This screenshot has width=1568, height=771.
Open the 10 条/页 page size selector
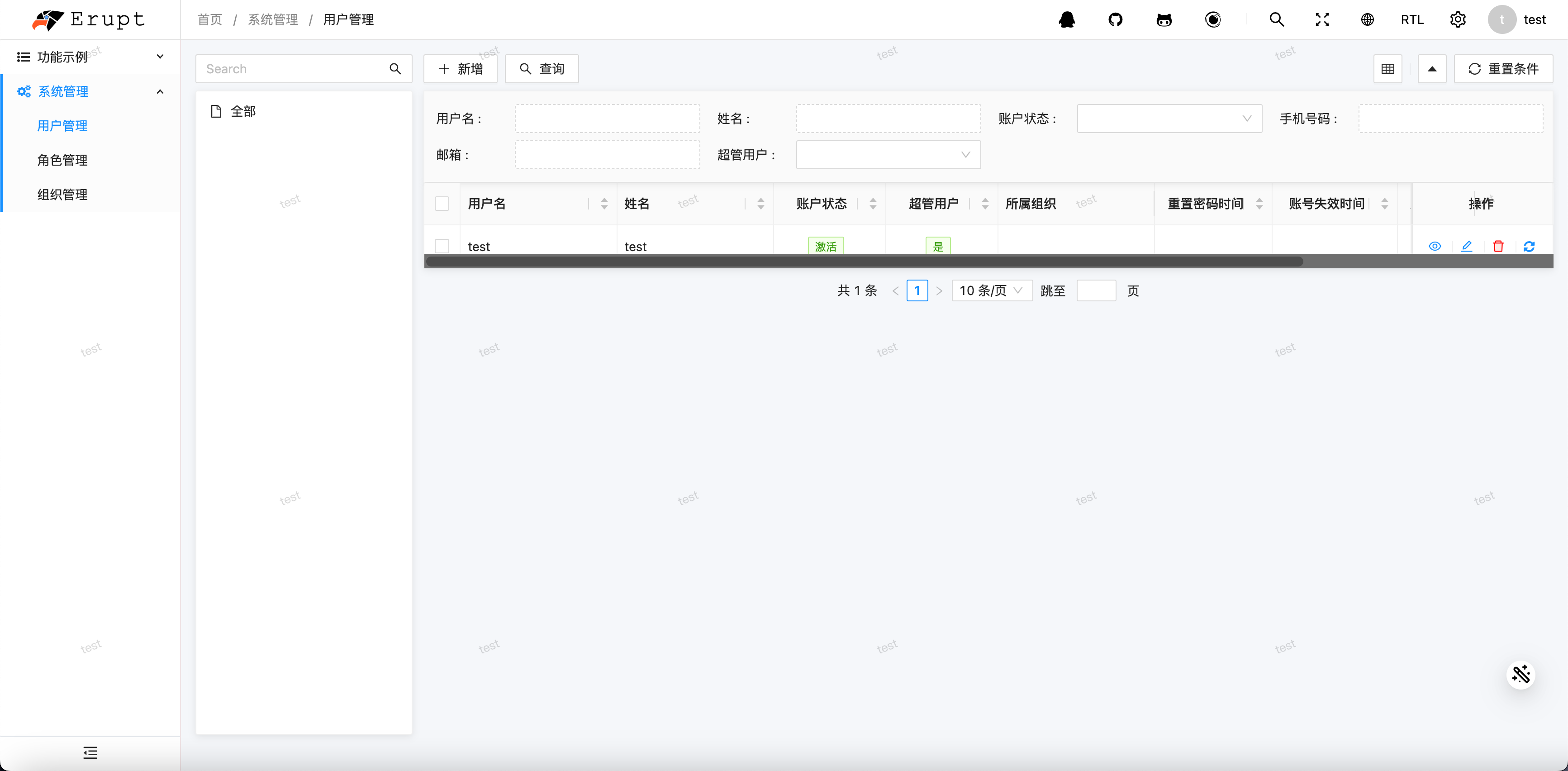[x=992, y=290]
